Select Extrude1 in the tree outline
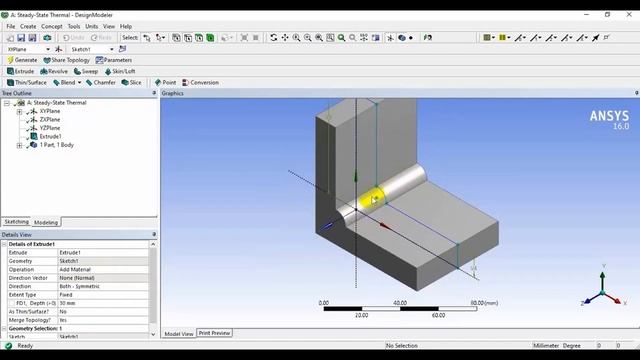Screen dimensions: 640x360 click(50, 136)
